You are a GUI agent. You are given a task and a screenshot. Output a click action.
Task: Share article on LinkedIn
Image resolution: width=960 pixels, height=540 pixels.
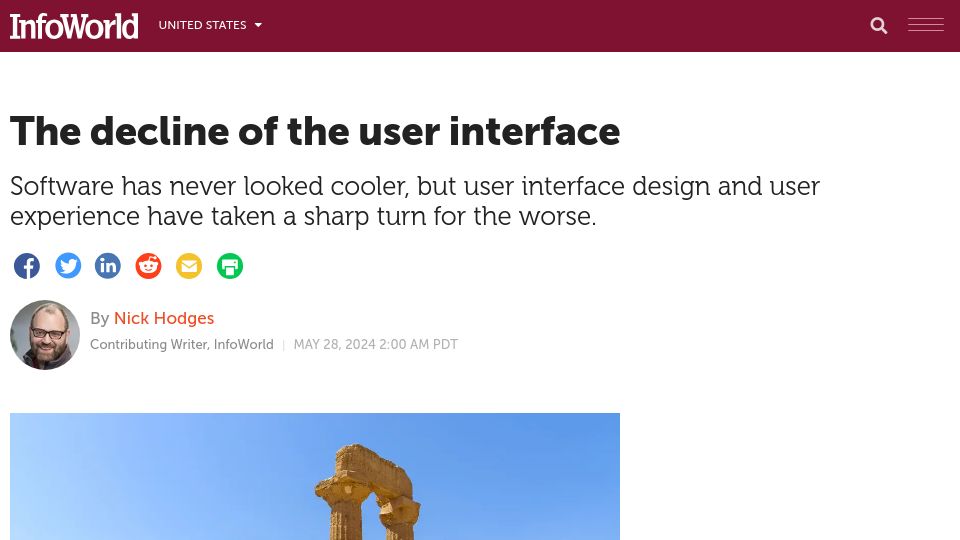pos(108,266)
